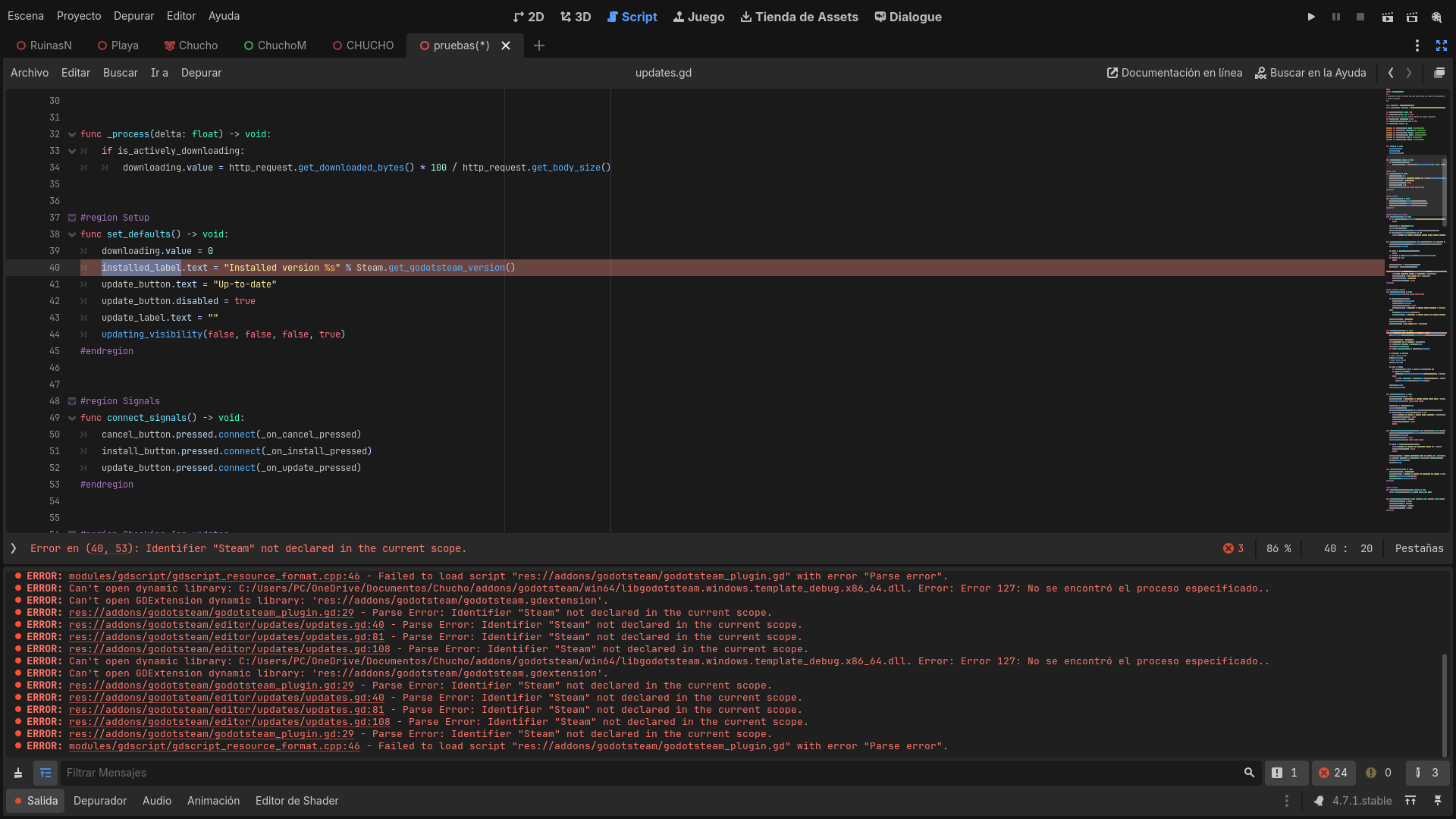Switch to the 3D workspace
Screen dimensions: 1456x819
[576, 17]
